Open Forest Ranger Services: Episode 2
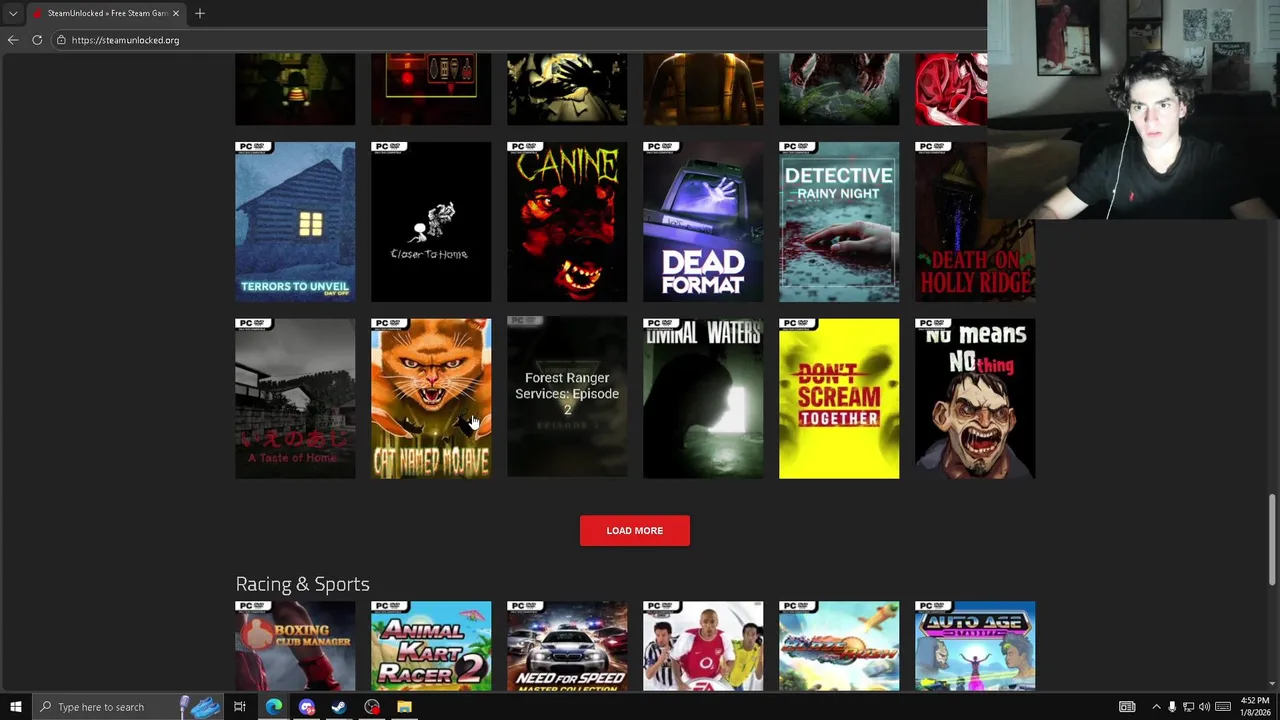 (567, 398)
